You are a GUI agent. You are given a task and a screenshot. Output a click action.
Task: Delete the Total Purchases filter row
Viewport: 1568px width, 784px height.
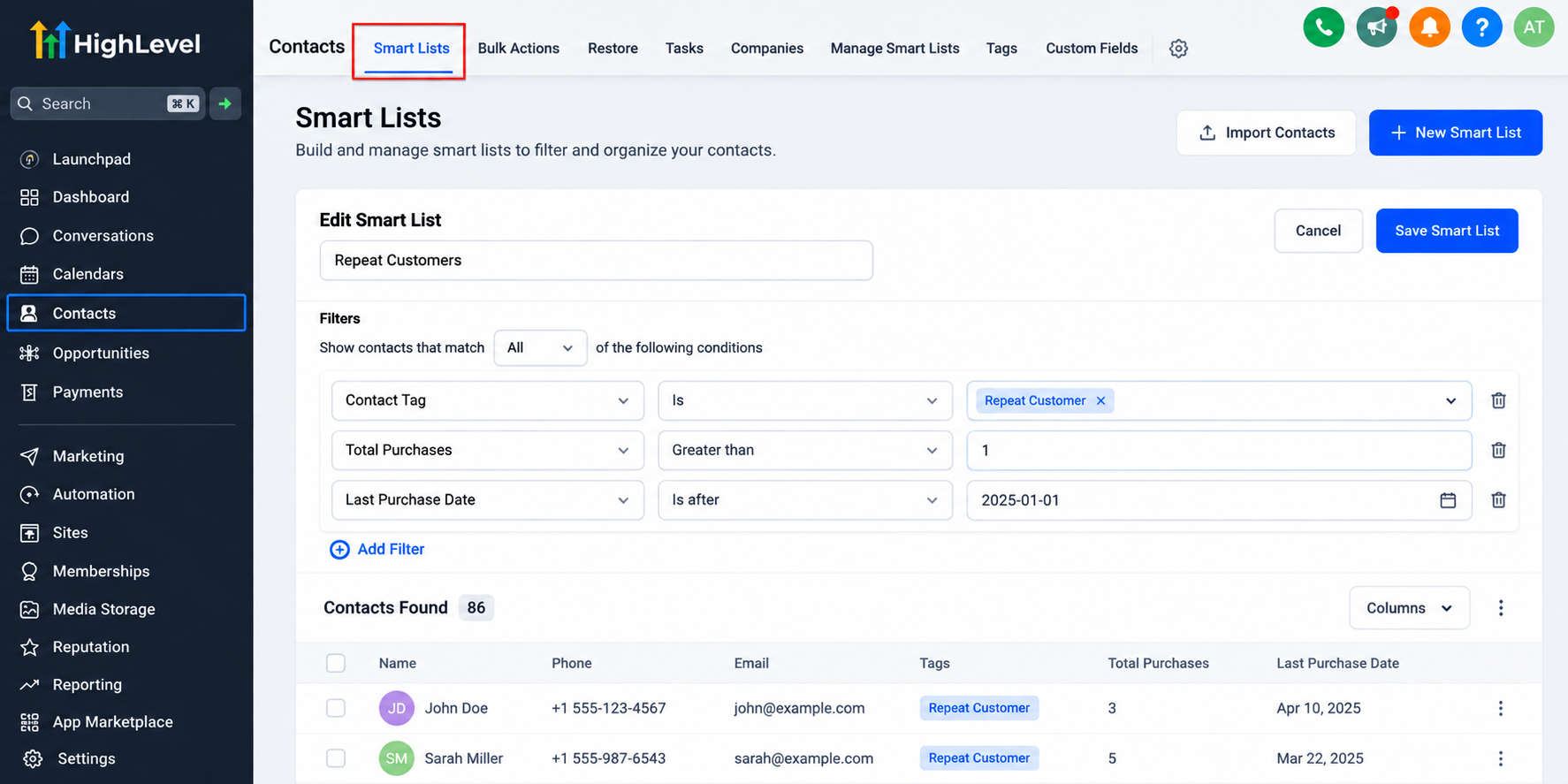pos(1498,450)
